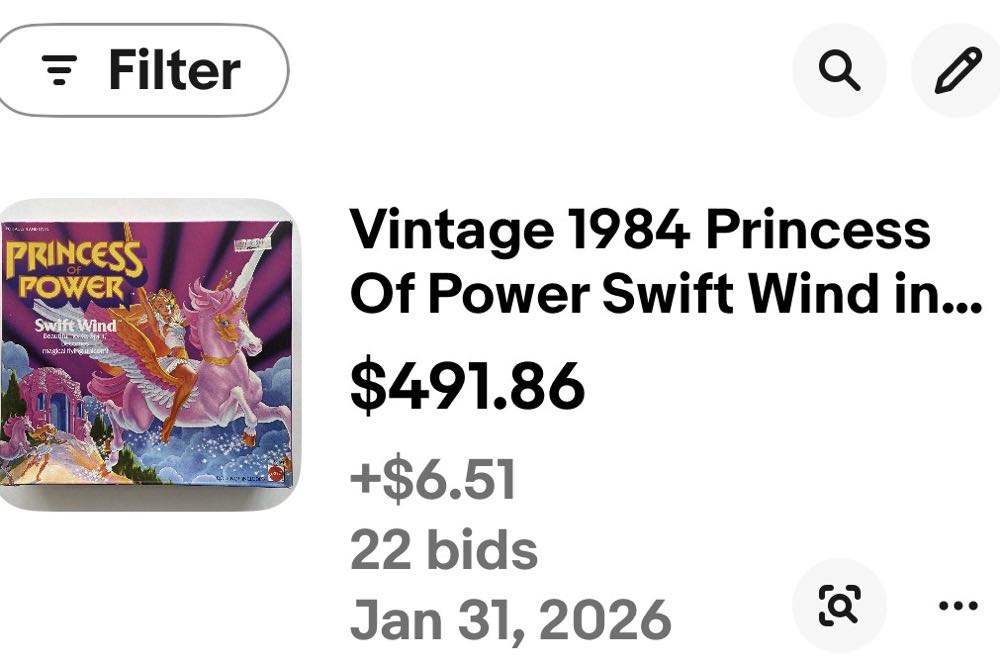Open the Filter options button
Image resolution: width=1000 pixels, height=664 pixels.
click(143, 70)
